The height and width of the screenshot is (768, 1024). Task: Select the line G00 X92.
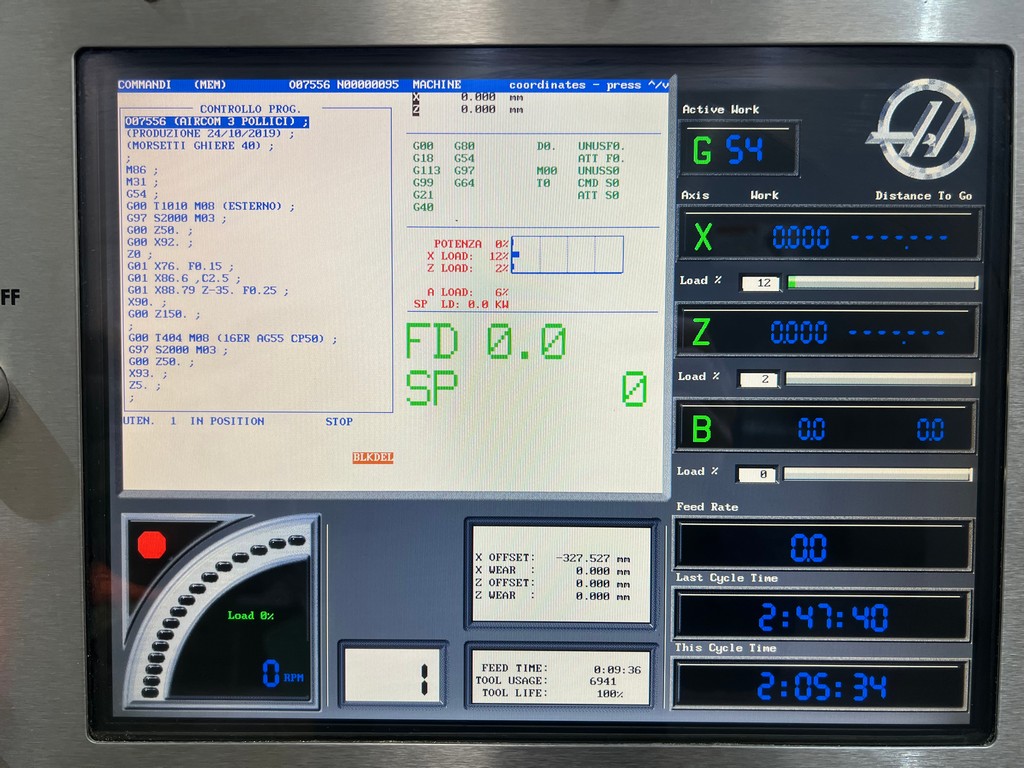point(159,242)
